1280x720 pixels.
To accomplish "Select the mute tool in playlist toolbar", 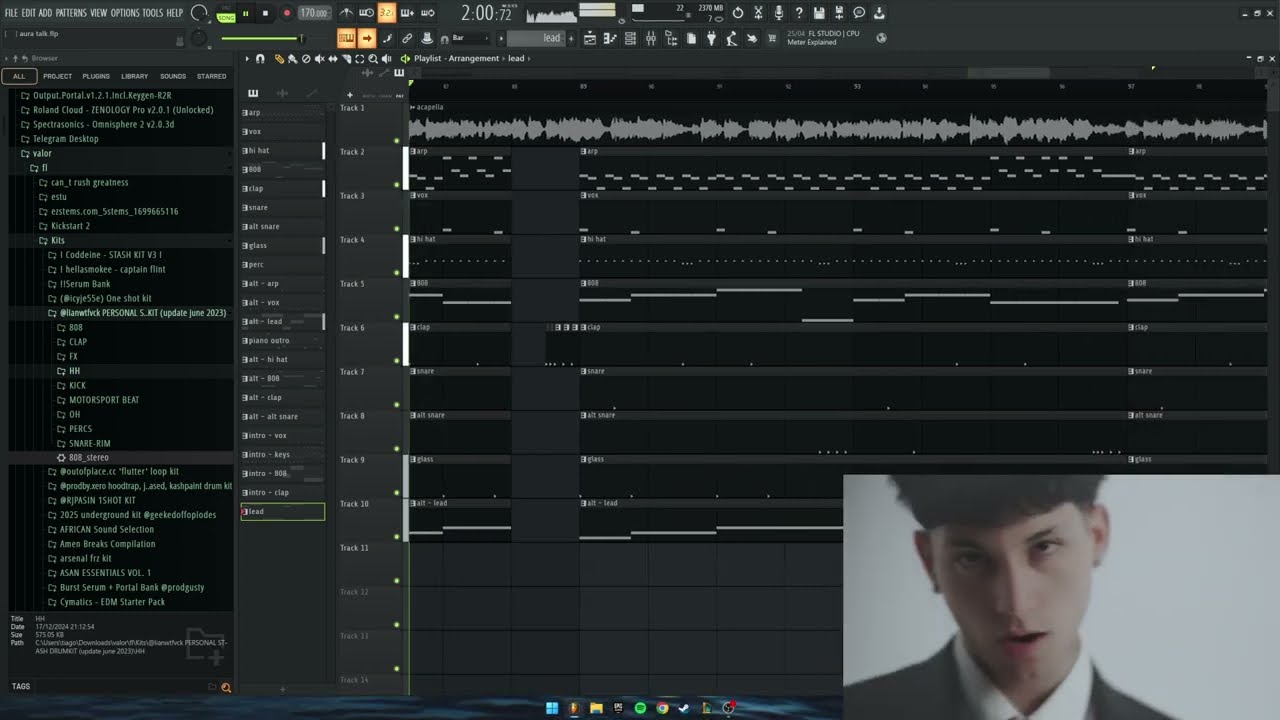I will click(x=319, y=59).
